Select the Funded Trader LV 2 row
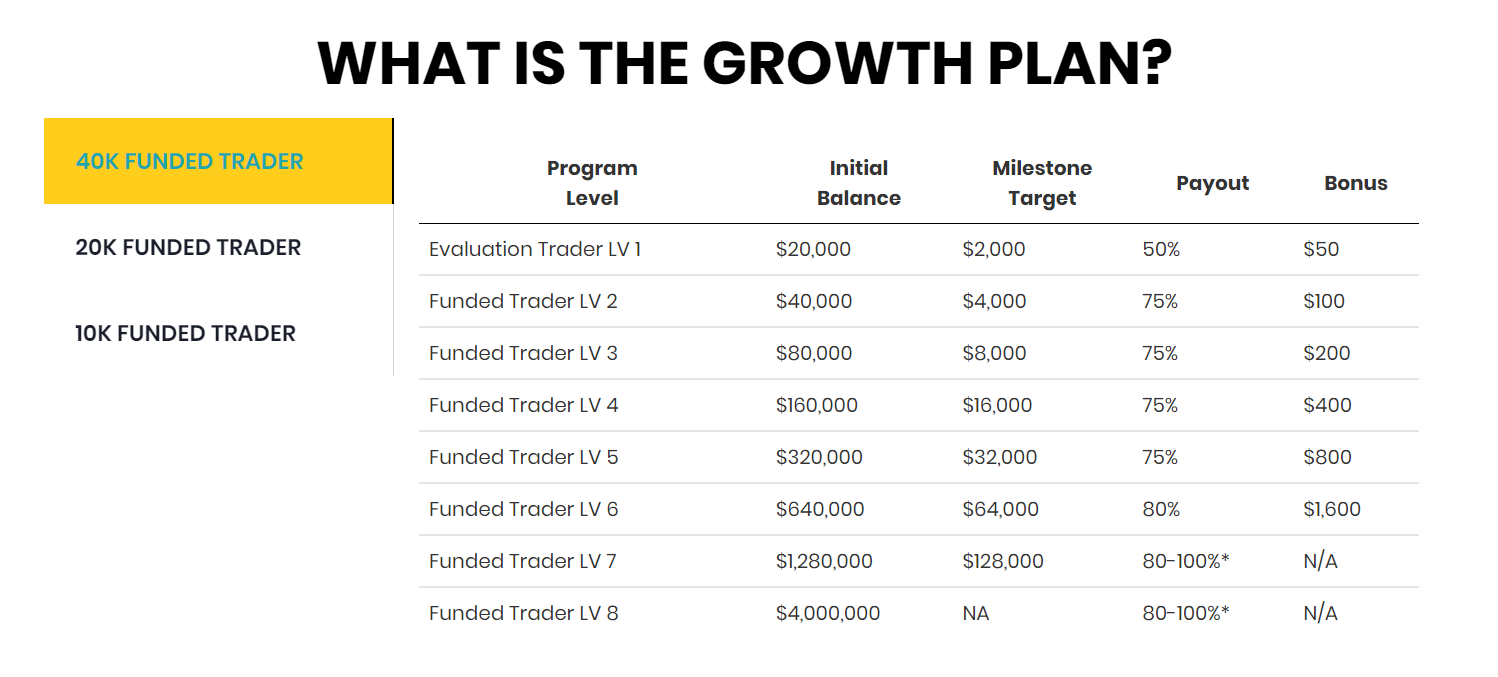 pos(918,301)
